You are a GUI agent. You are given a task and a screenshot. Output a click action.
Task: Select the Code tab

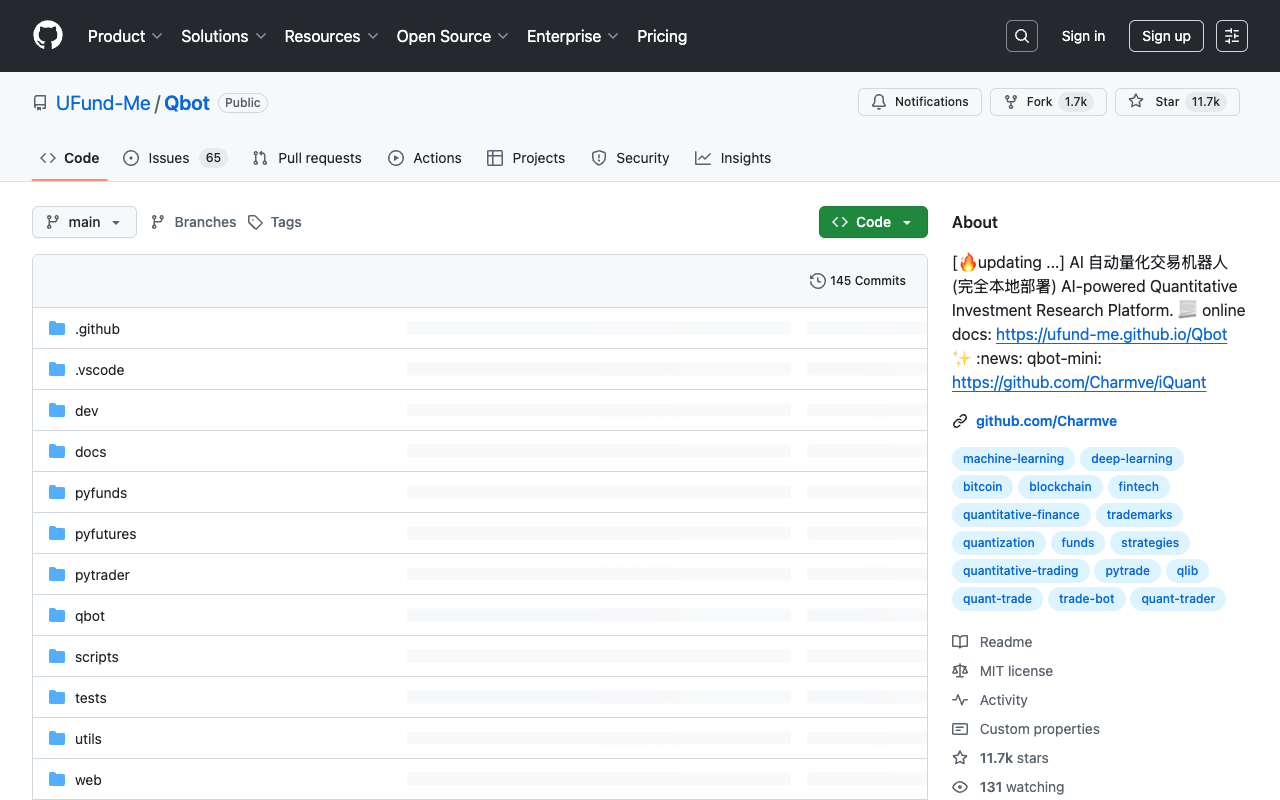coord(69,158)
